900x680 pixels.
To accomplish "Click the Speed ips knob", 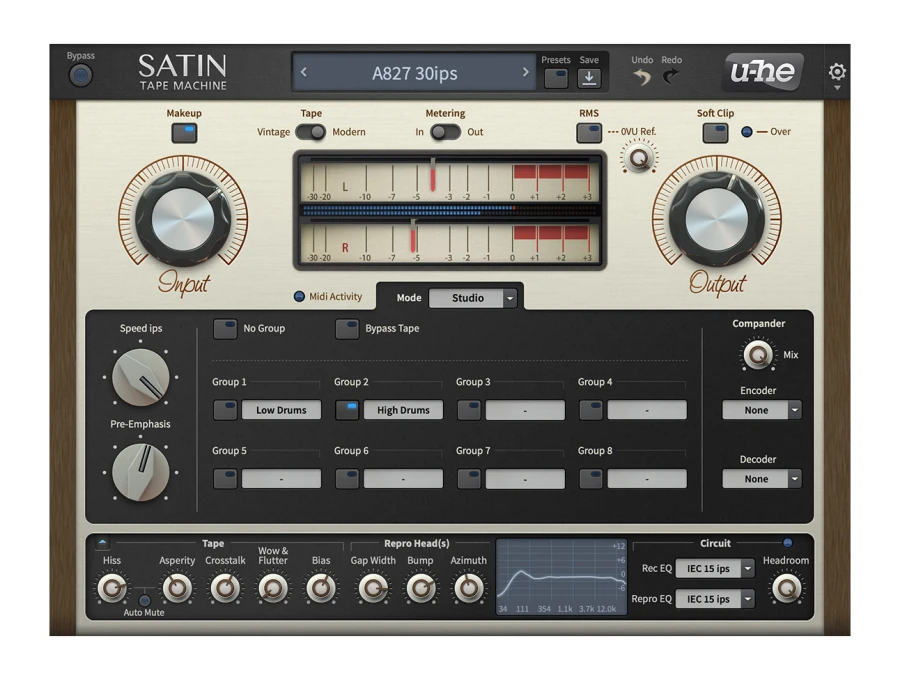I will pos(141,378).
